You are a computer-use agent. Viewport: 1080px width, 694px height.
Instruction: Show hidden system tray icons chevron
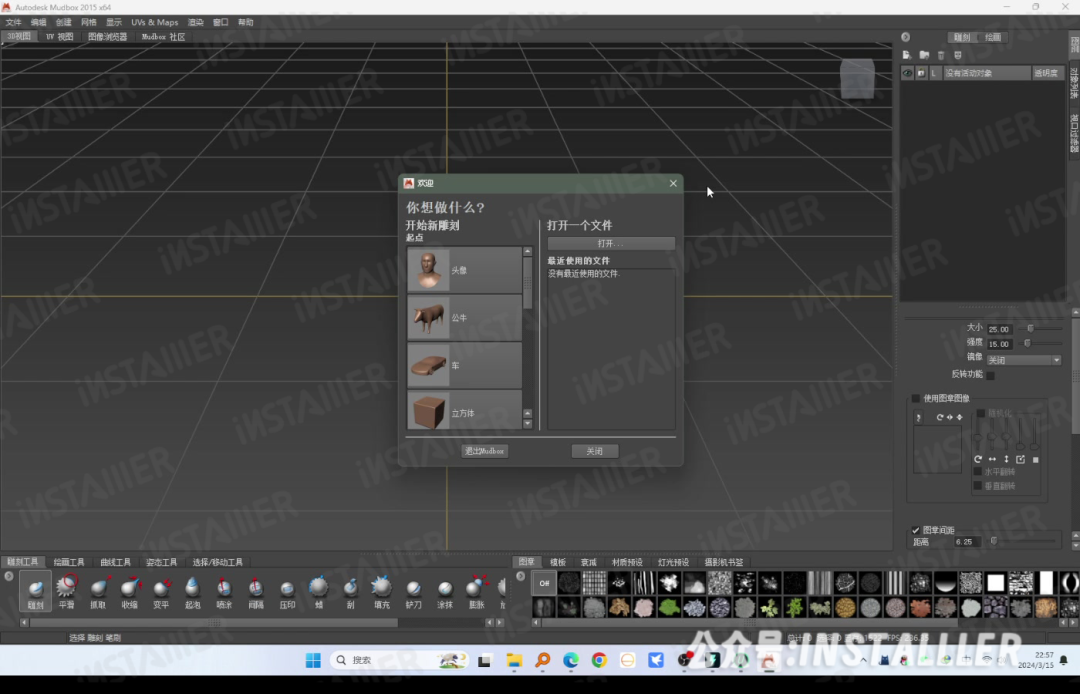pyautogui.click(x=863, y=660)
